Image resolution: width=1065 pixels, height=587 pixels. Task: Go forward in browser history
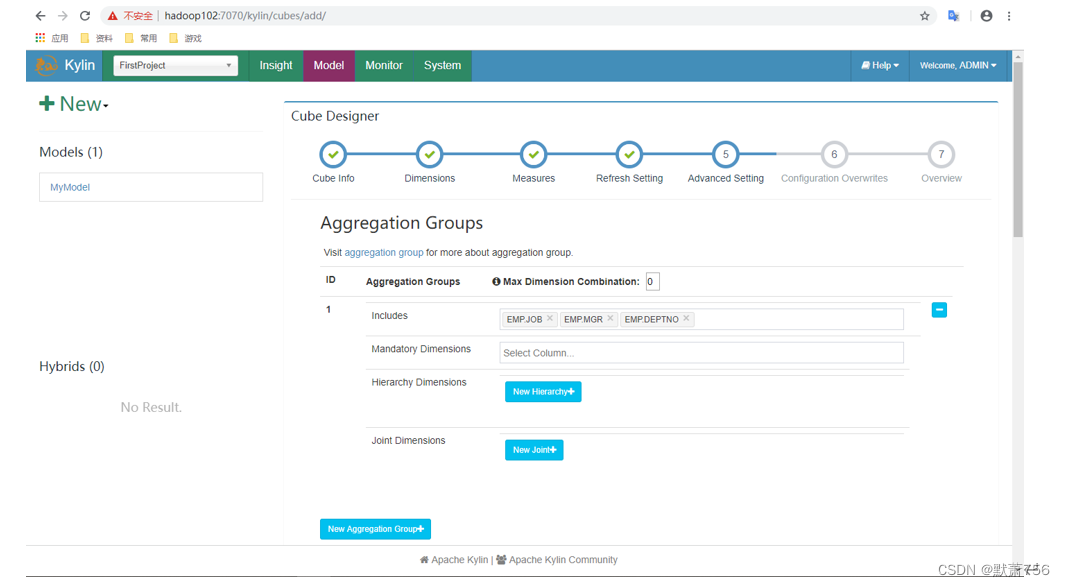coord(62,16)
